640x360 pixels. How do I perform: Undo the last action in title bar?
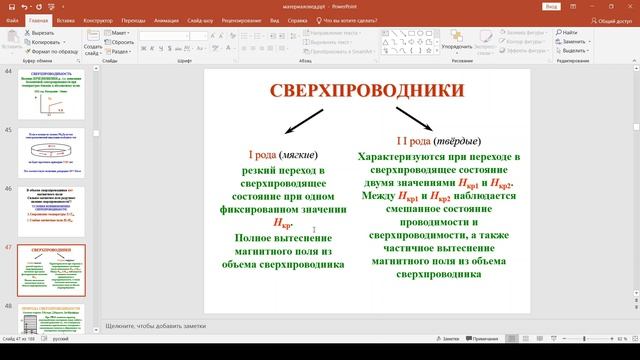(24, 7)
